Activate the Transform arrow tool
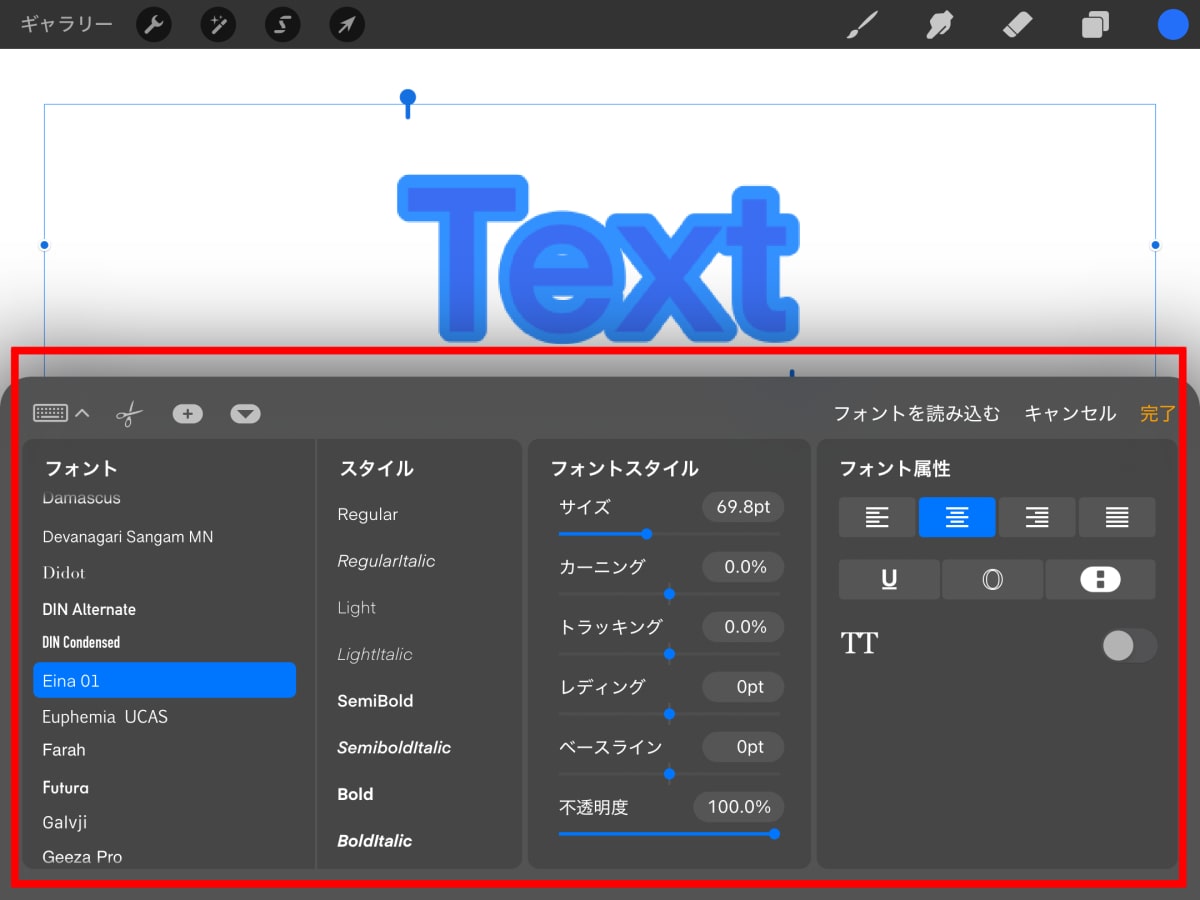Screen dimensions: 1200x900 [347, 25]
